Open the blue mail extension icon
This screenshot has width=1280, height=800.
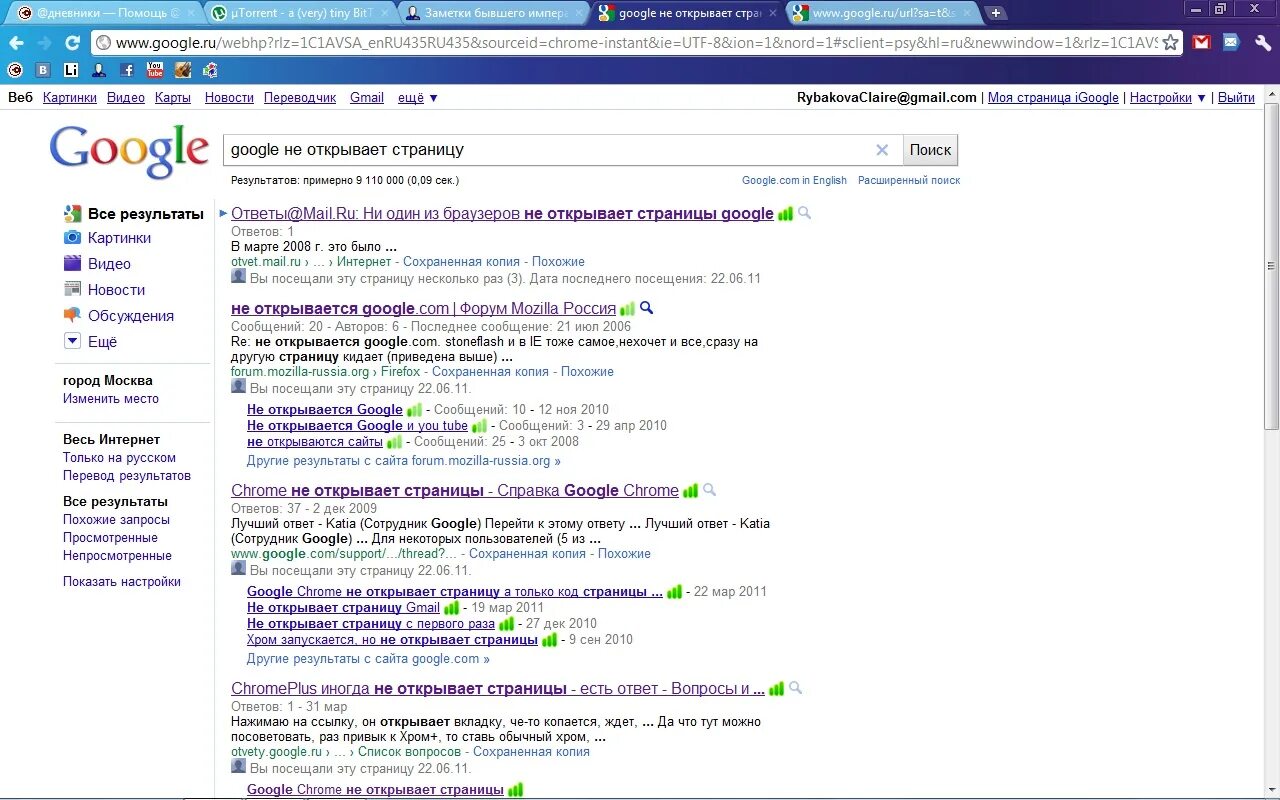tap(1231, 43)
